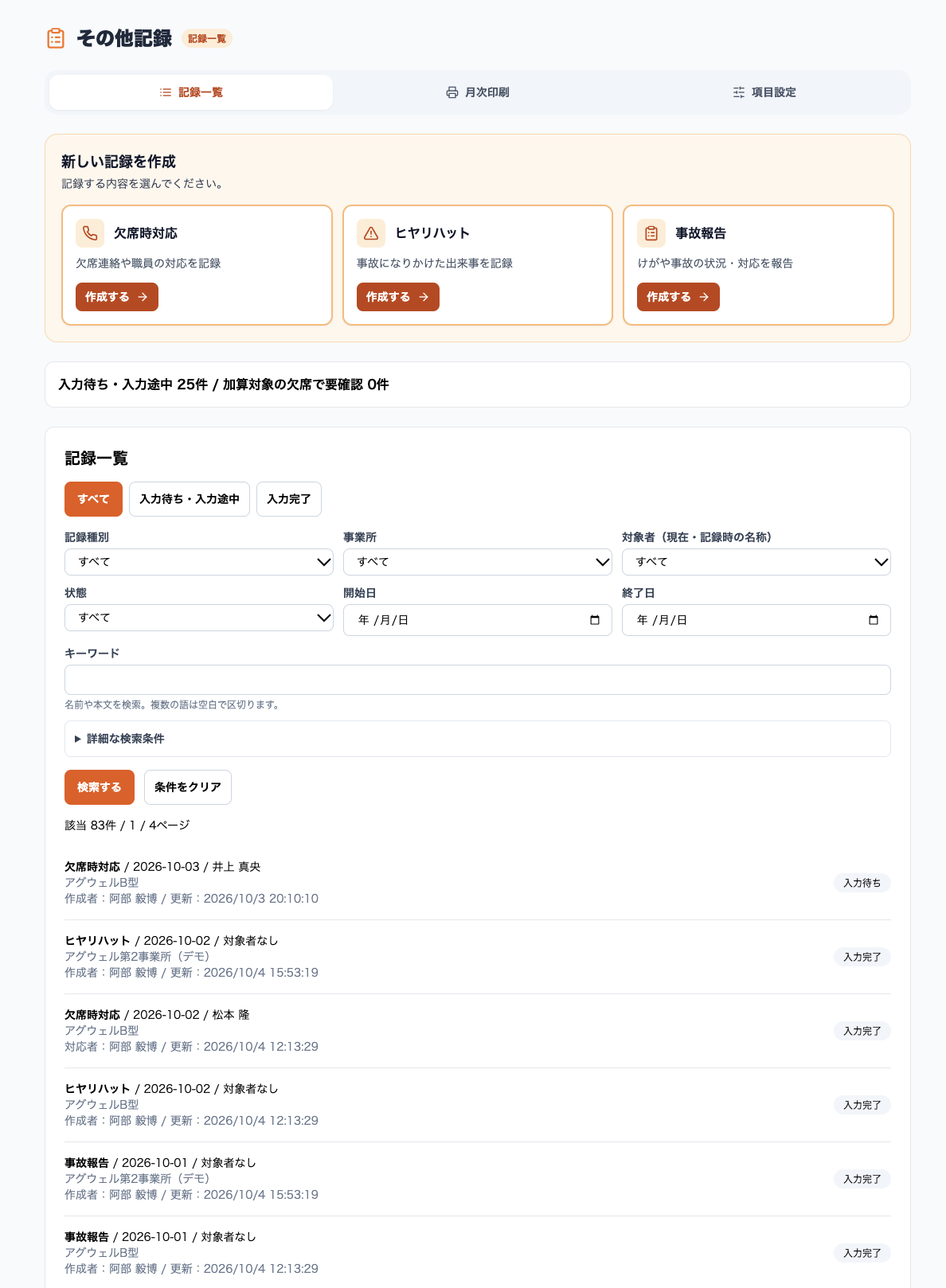Show すべて records filter
This screenshot has height=1288, width=946.
(x=93, y=499)
